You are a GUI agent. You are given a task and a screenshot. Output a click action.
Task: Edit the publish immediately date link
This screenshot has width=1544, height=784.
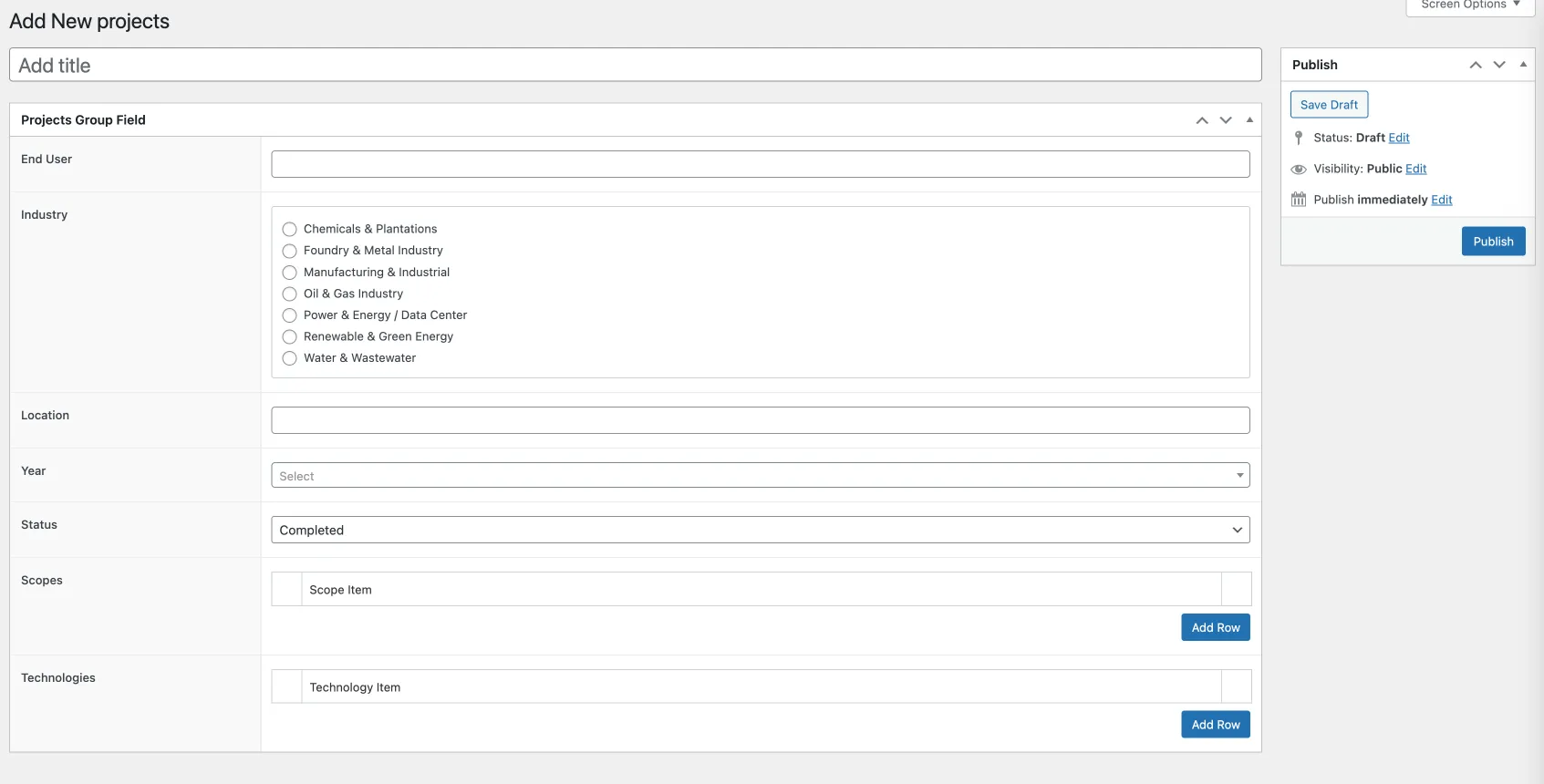pyautogui.click(x=1441, y=200)
